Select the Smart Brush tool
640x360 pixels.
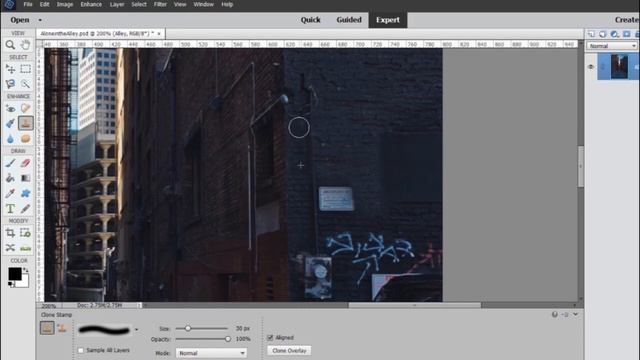(x=10, y=123)
